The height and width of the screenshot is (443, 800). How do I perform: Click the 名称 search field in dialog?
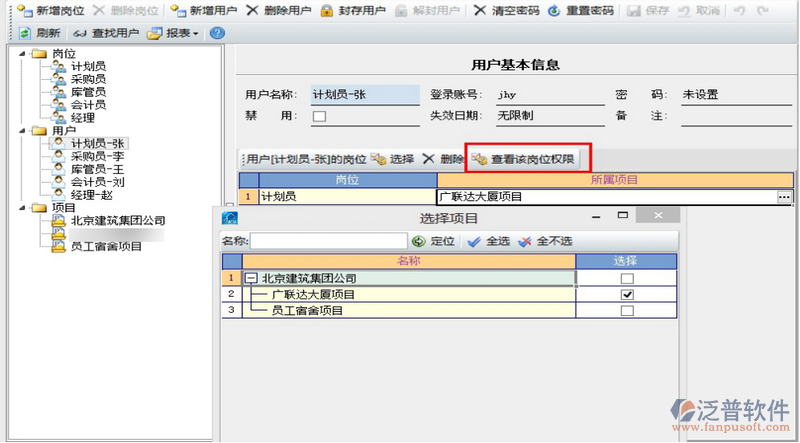click(x=329, y=241)
